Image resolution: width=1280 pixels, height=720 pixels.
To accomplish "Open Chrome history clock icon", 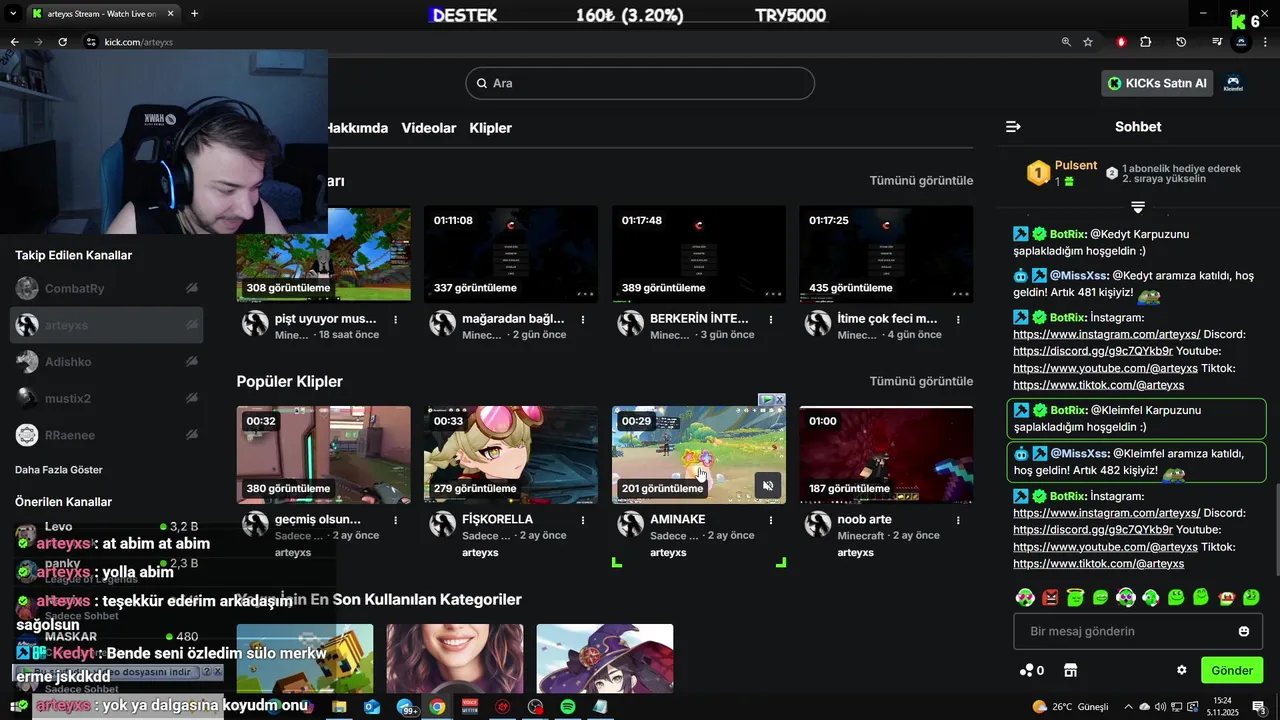I will (x=1181, y=42).
